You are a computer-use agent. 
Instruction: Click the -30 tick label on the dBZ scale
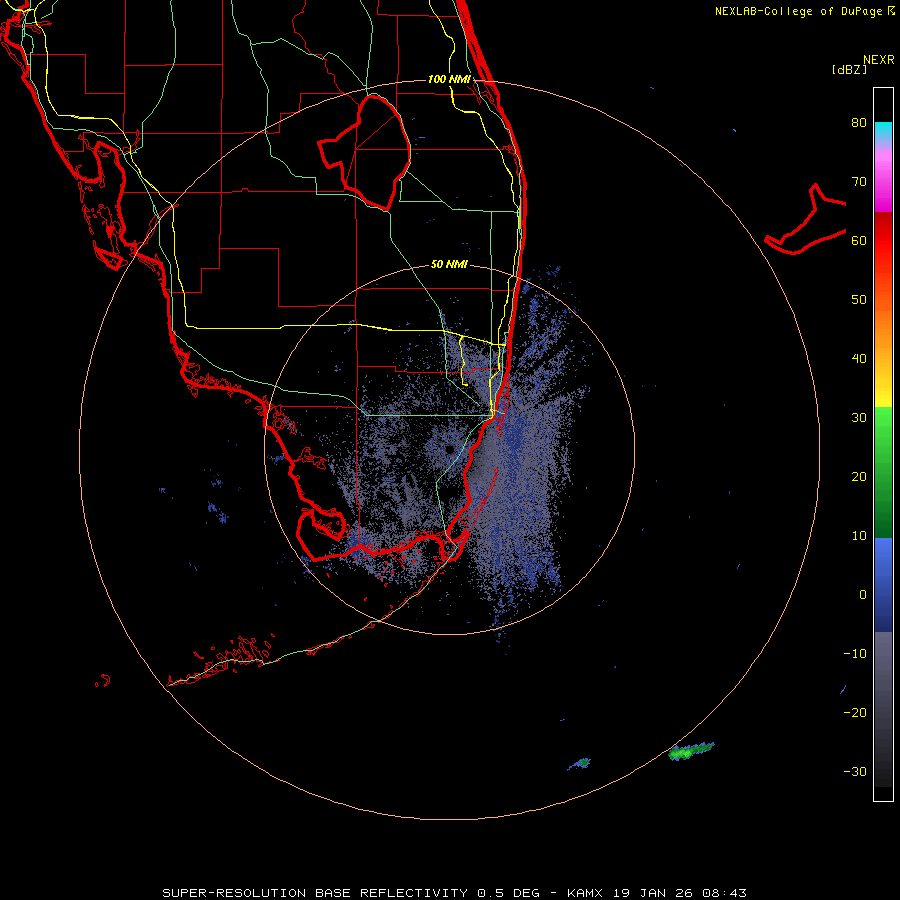coord(855,772)
